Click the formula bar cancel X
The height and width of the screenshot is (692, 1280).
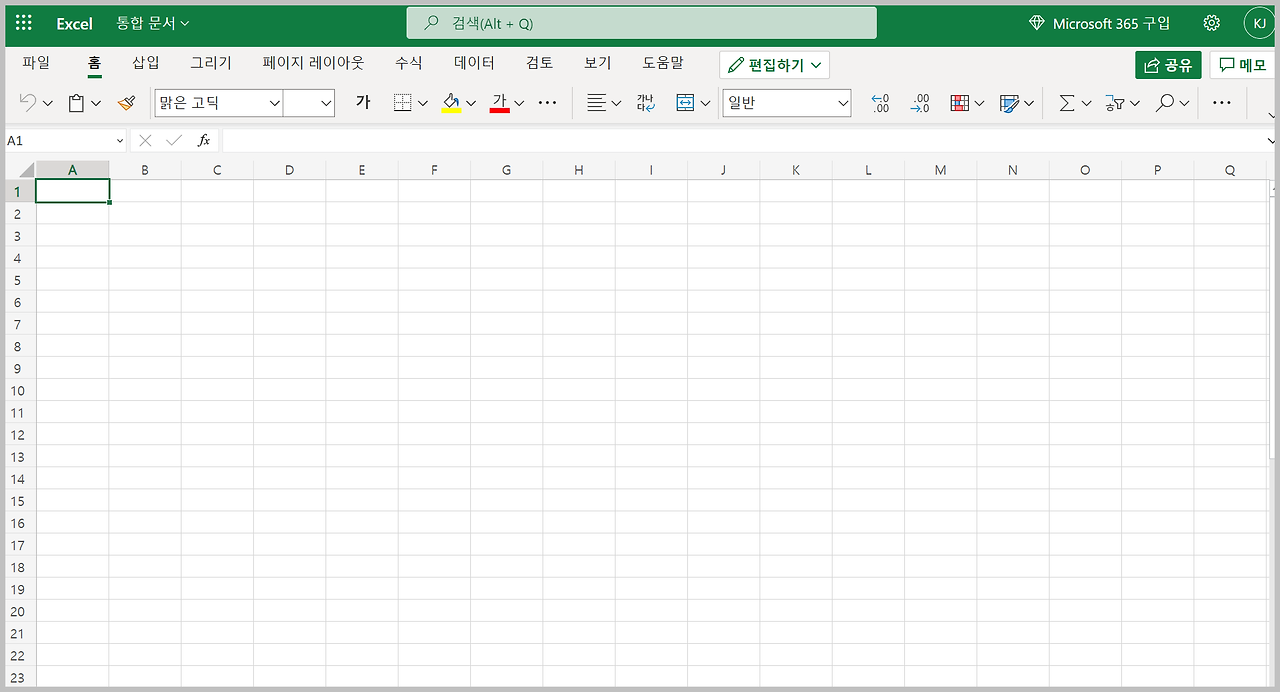(x=146, y=141)
